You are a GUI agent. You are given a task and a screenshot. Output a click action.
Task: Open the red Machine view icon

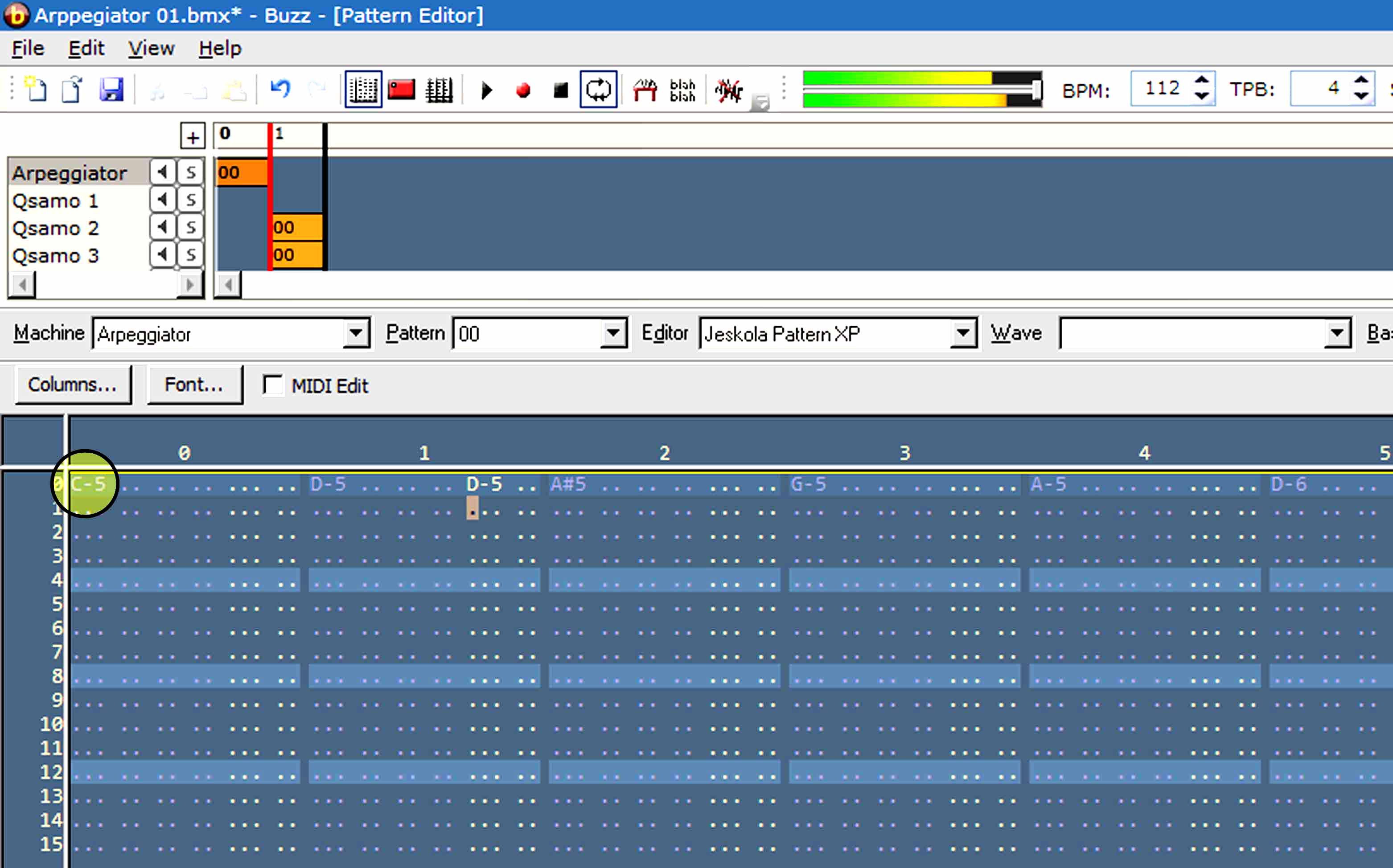tap(401, 90)
